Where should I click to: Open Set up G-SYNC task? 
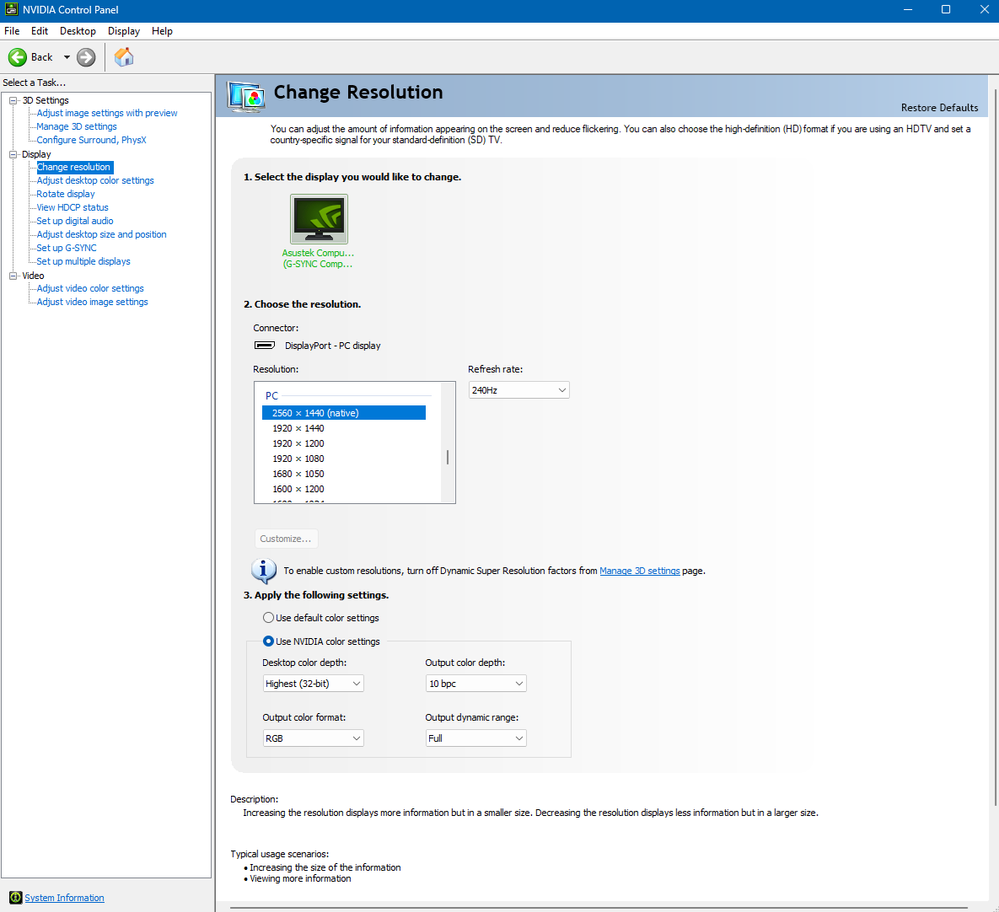point(66,248)
